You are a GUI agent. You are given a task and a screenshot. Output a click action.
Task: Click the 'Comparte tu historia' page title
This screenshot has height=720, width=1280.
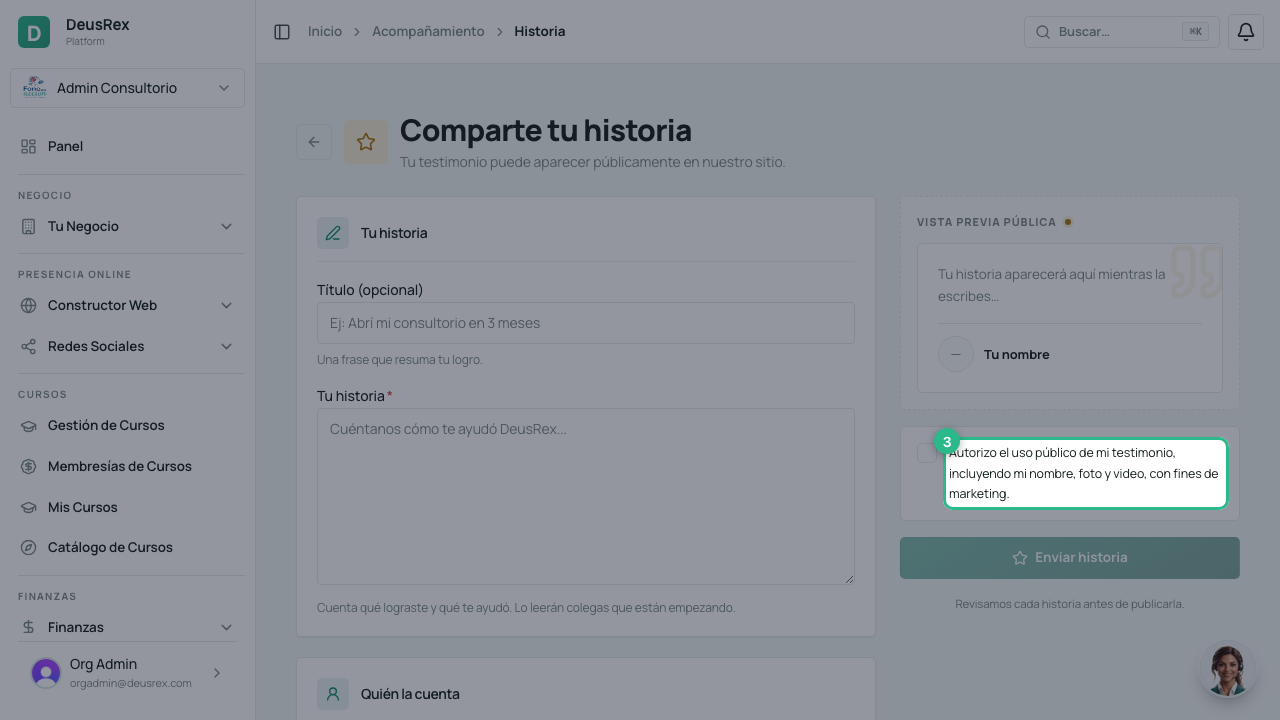[546, 131]
